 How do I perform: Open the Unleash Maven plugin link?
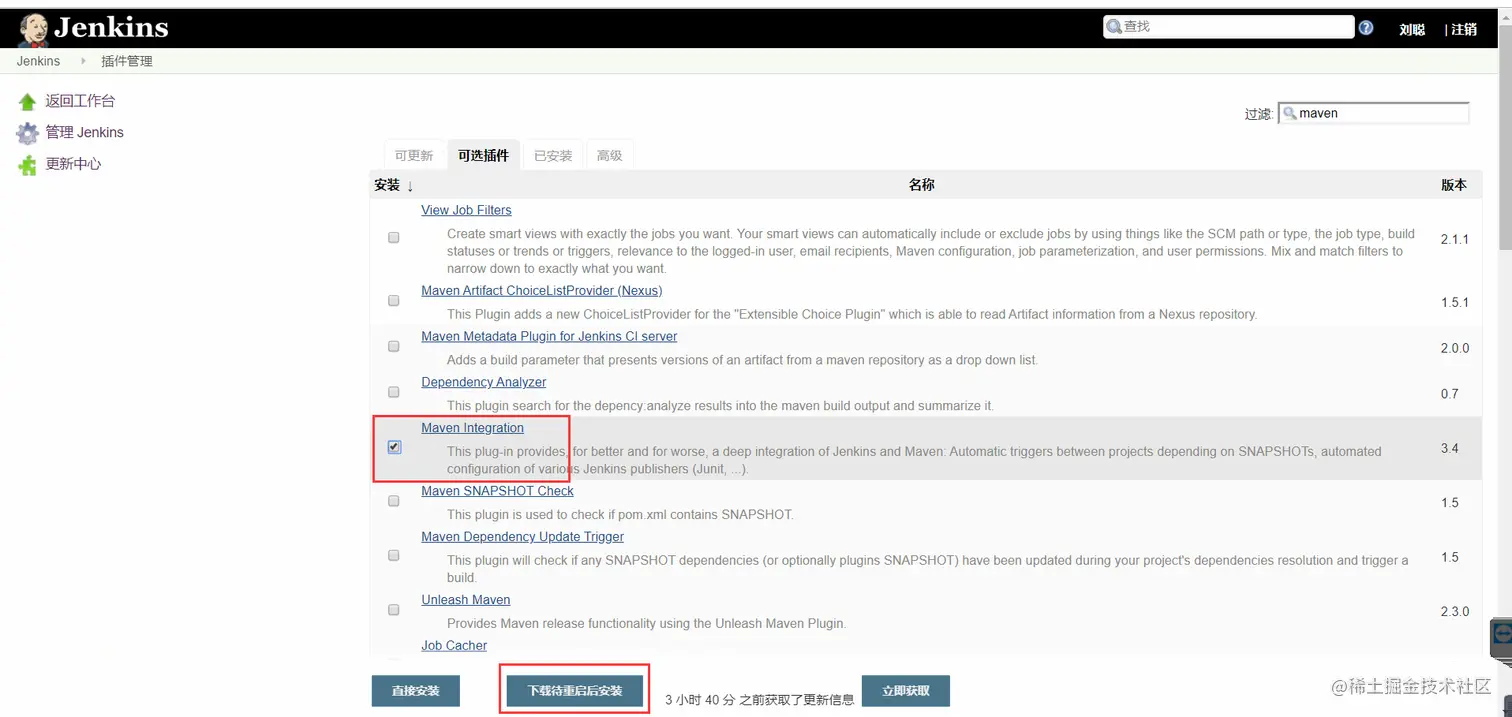pyautogui.click(x=466, y=600)
